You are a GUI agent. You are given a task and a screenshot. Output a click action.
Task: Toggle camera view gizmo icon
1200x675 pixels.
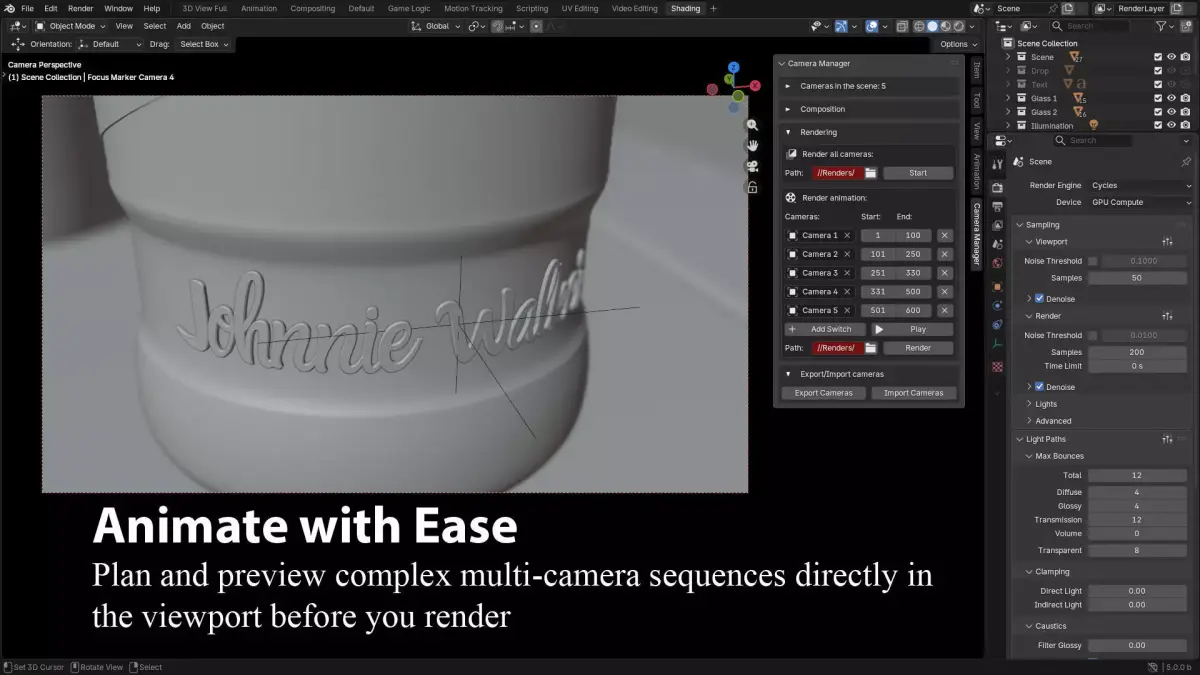[752, 166]
